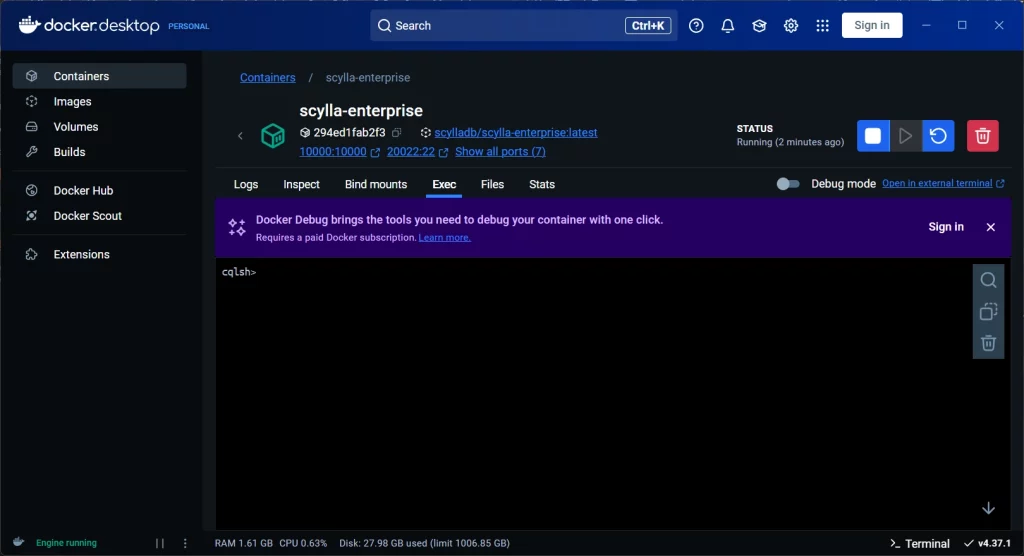
Task: Open Docker Hub in sidebar
Action: [x=99, y=190]
